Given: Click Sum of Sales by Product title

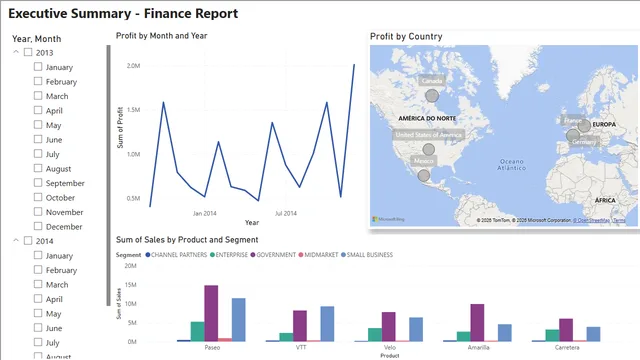Looking at the screenshot, I should (x=187, y=240).
